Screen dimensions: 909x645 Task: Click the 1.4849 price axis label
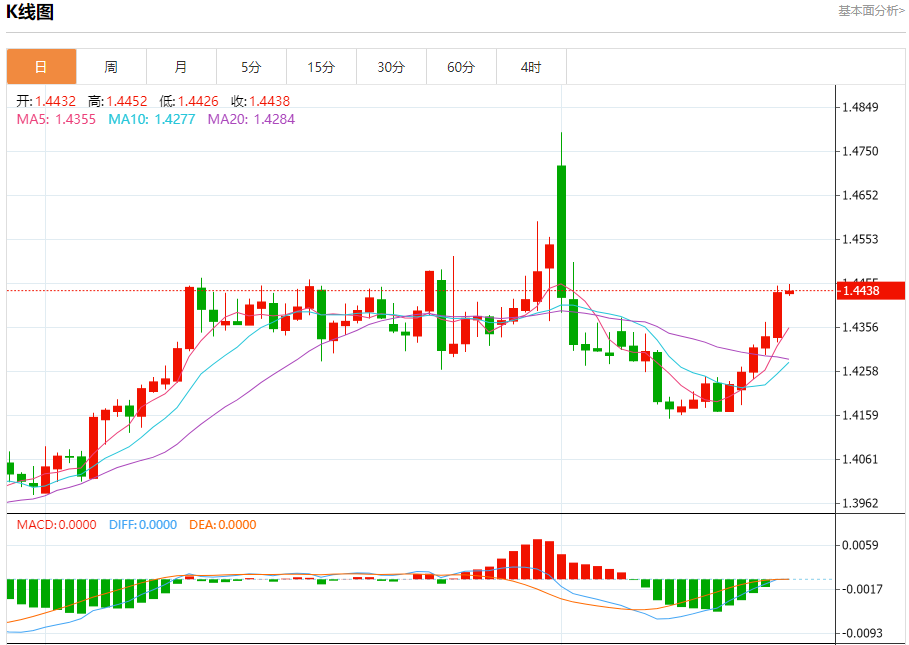pyautogui.click(x=860, y=107)
